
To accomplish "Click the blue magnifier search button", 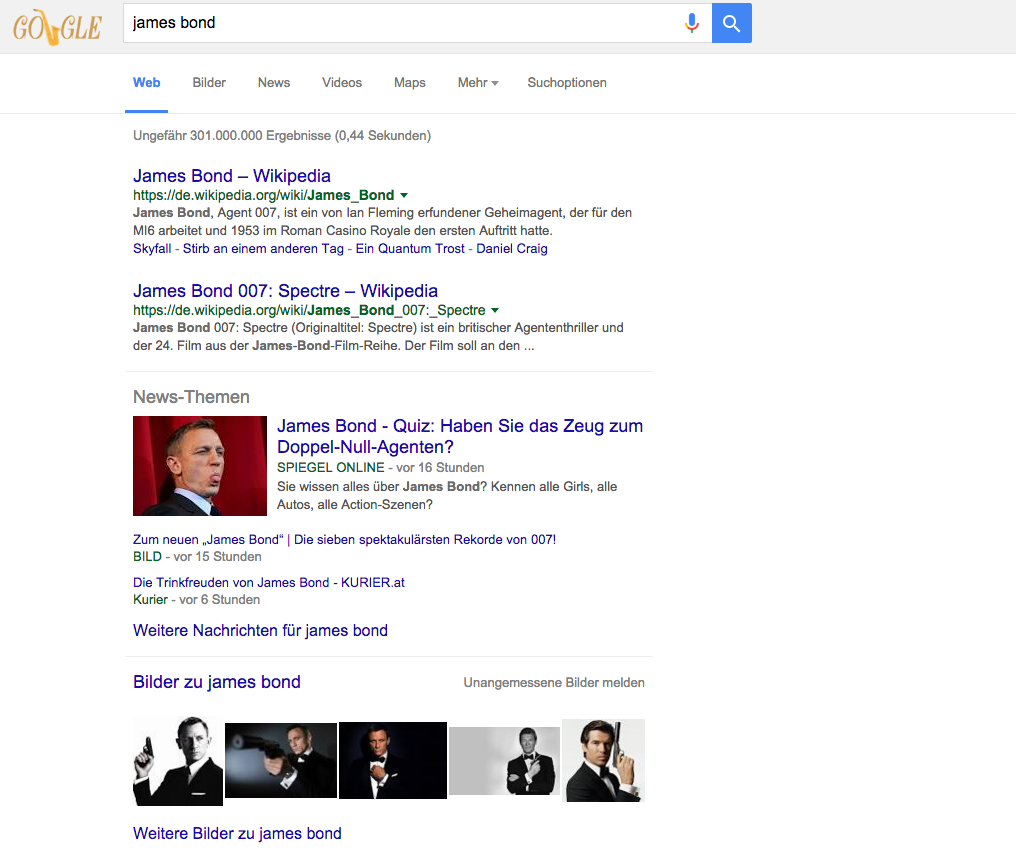I will point(732,23).
